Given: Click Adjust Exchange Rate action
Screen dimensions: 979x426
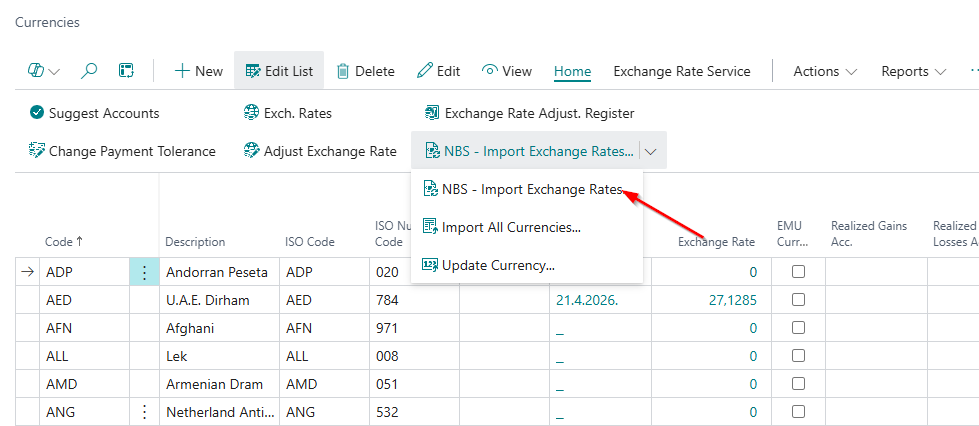Looking at the screenshot, I should (320, 151).
